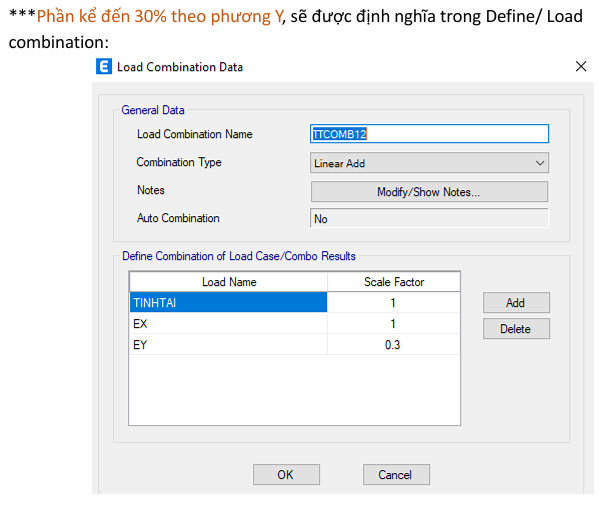Screen dimensions: 616x505
Task: Select the EY load name row
Action: [229, 344]
